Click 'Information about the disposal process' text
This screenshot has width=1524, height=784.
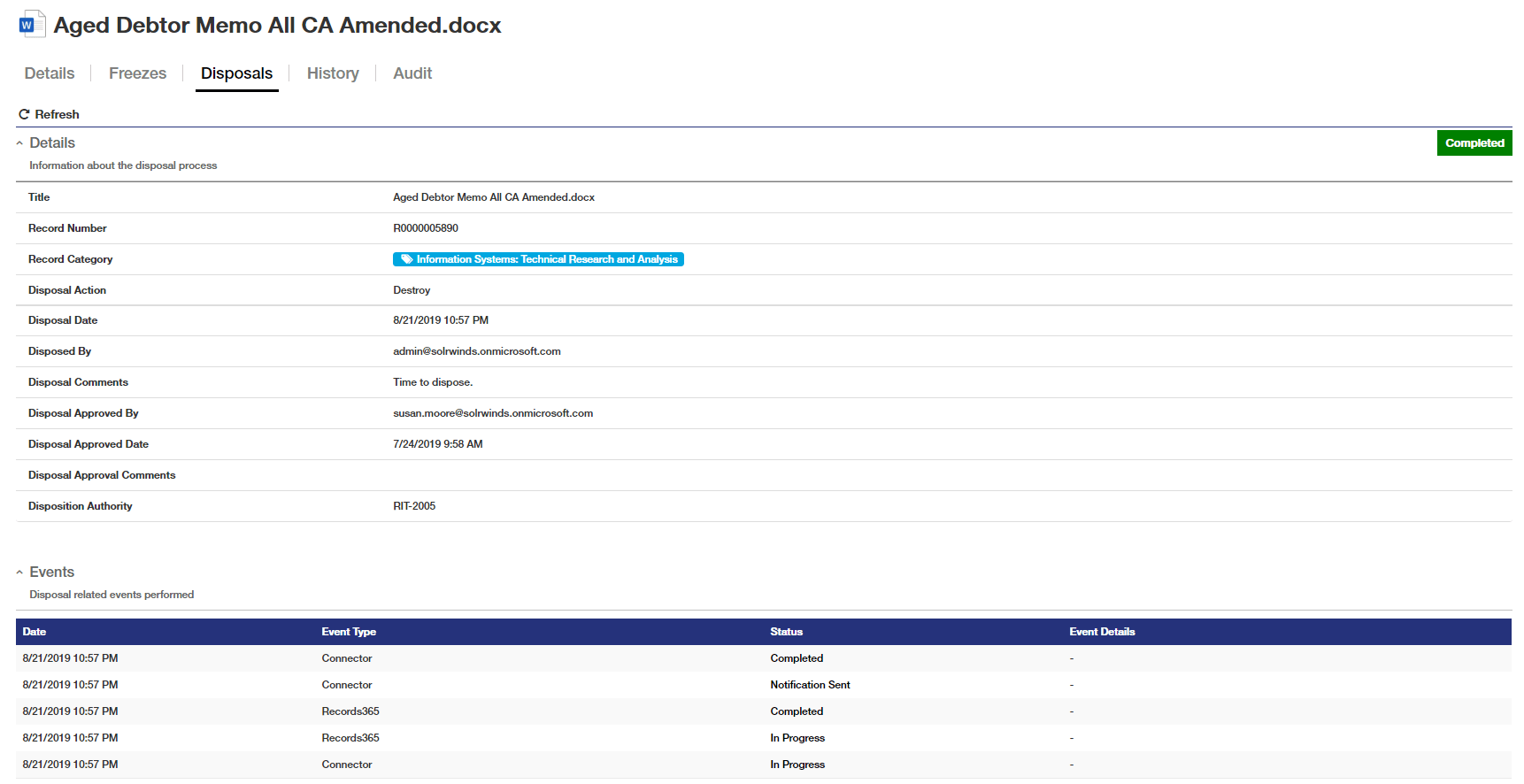(123, 165)
